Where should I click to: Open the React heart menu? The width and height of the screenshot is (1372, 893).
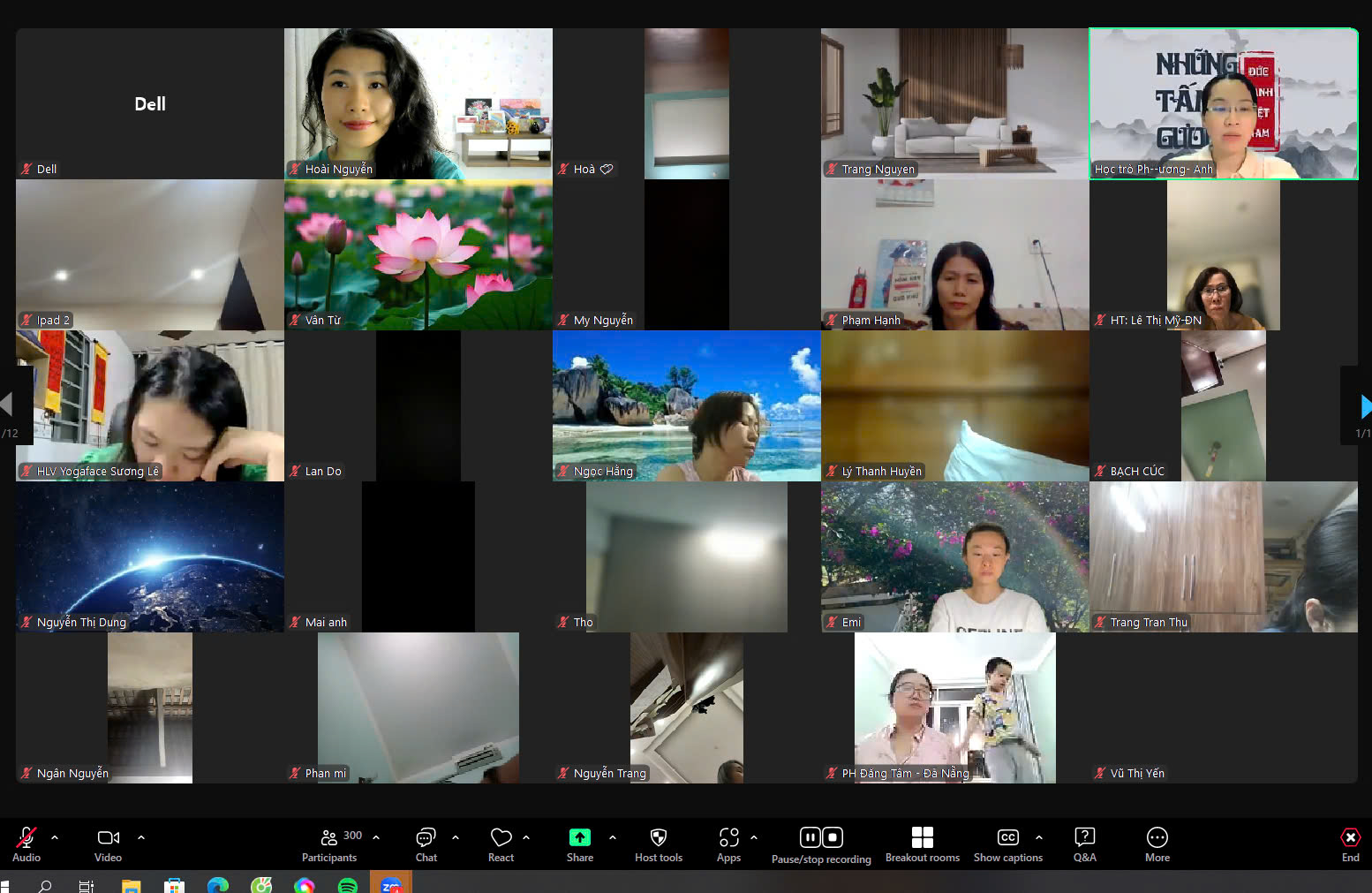pyautogui.click(x=501, y=844)
